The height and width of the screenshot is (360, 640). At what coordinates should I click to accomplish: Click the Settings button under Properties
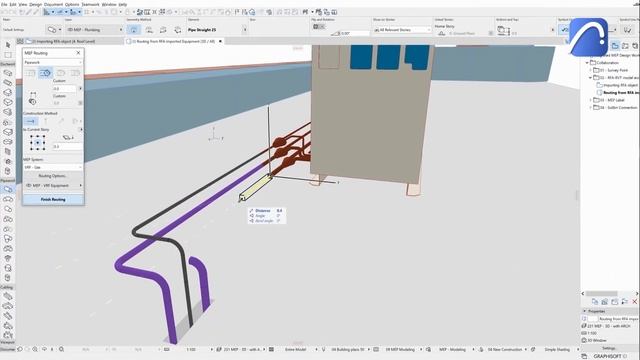(609, 348)
